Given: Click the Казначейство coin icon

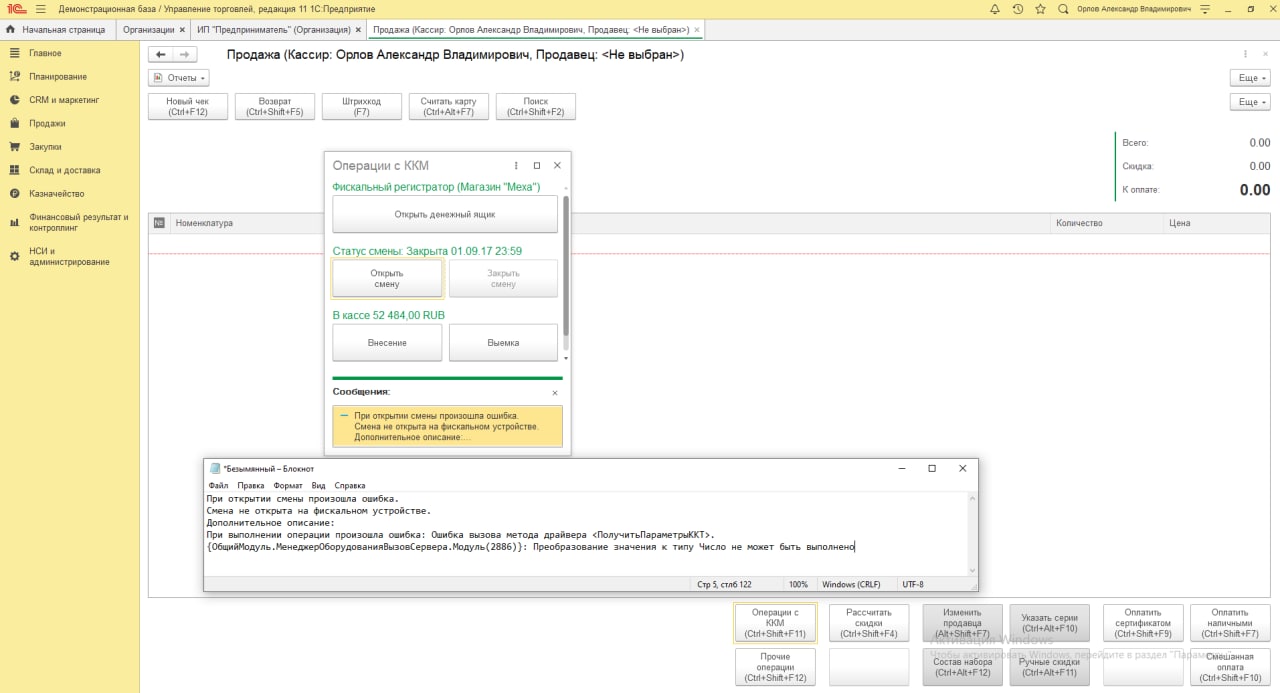Looking at the screenshot, I should click(15, 194).
